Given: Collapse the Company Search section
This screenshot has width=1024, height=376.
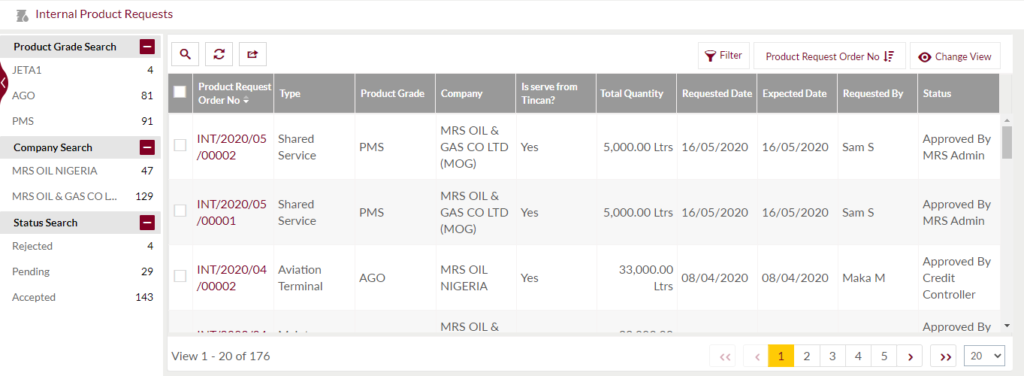Looking at the screenshot, I should pos(148,148).
